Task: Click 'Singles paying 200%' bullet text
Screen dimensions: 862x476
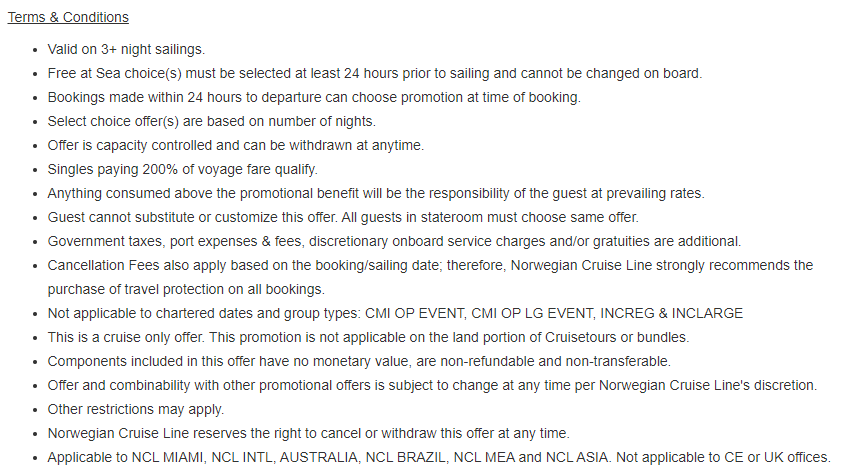Action: pyautogui.click(x=183, y=169)
